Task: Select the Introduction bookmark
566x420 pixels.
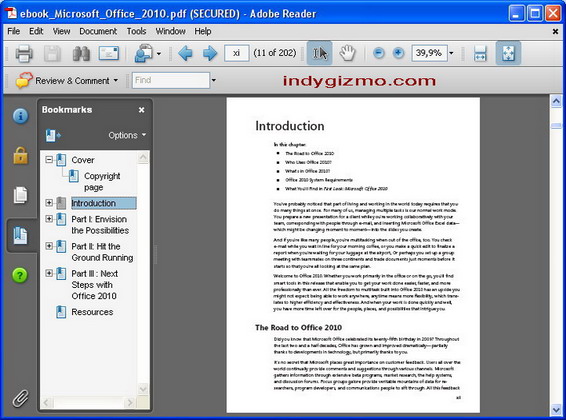Action: point(104,203)
